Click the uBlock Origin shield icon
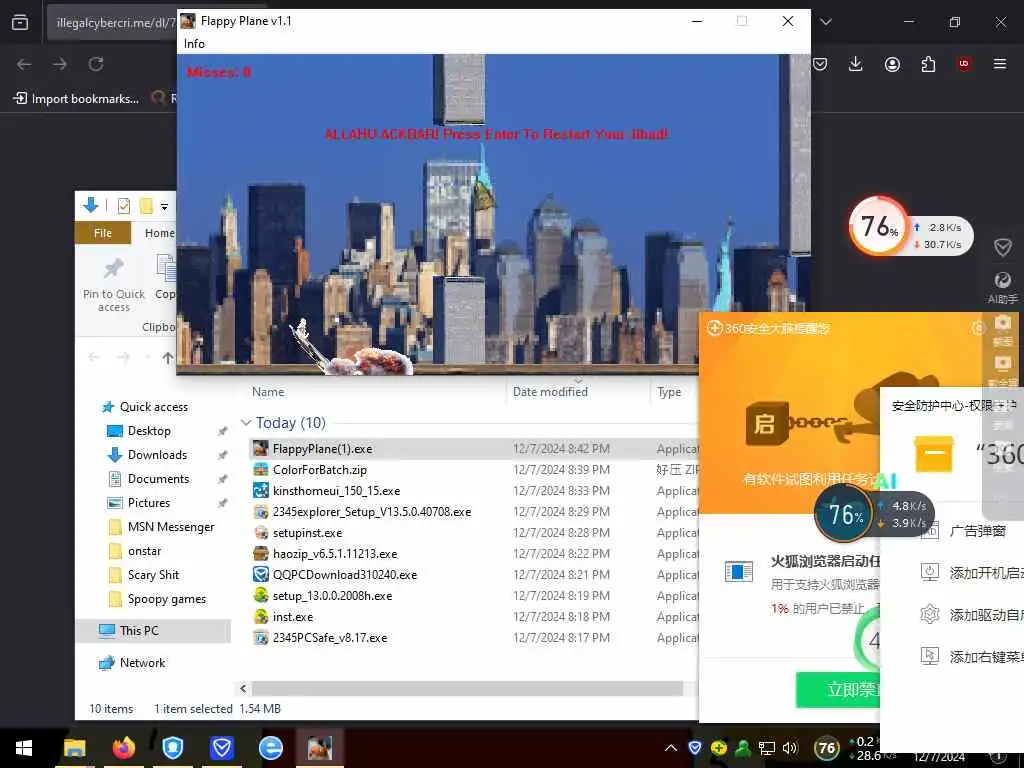Screen dimensions: 1024x768 click(x=964, y=63)
